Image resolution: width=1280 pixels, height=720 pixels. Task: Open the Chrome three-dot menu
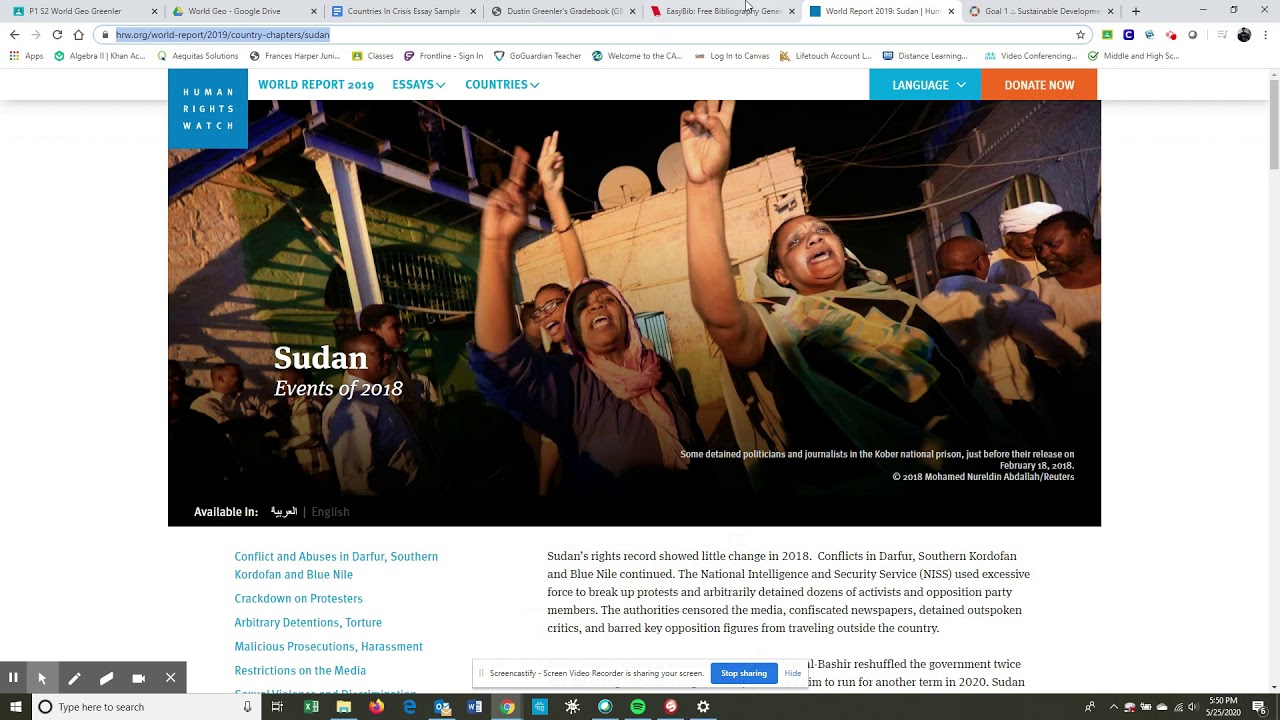[x=1266, y=34]
